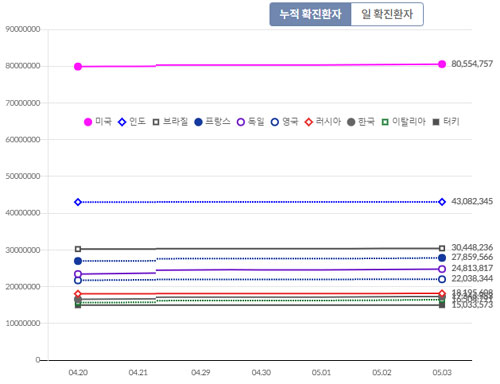
Task: Toggle the 인도 legend entry
Action: tap(132, 122)
